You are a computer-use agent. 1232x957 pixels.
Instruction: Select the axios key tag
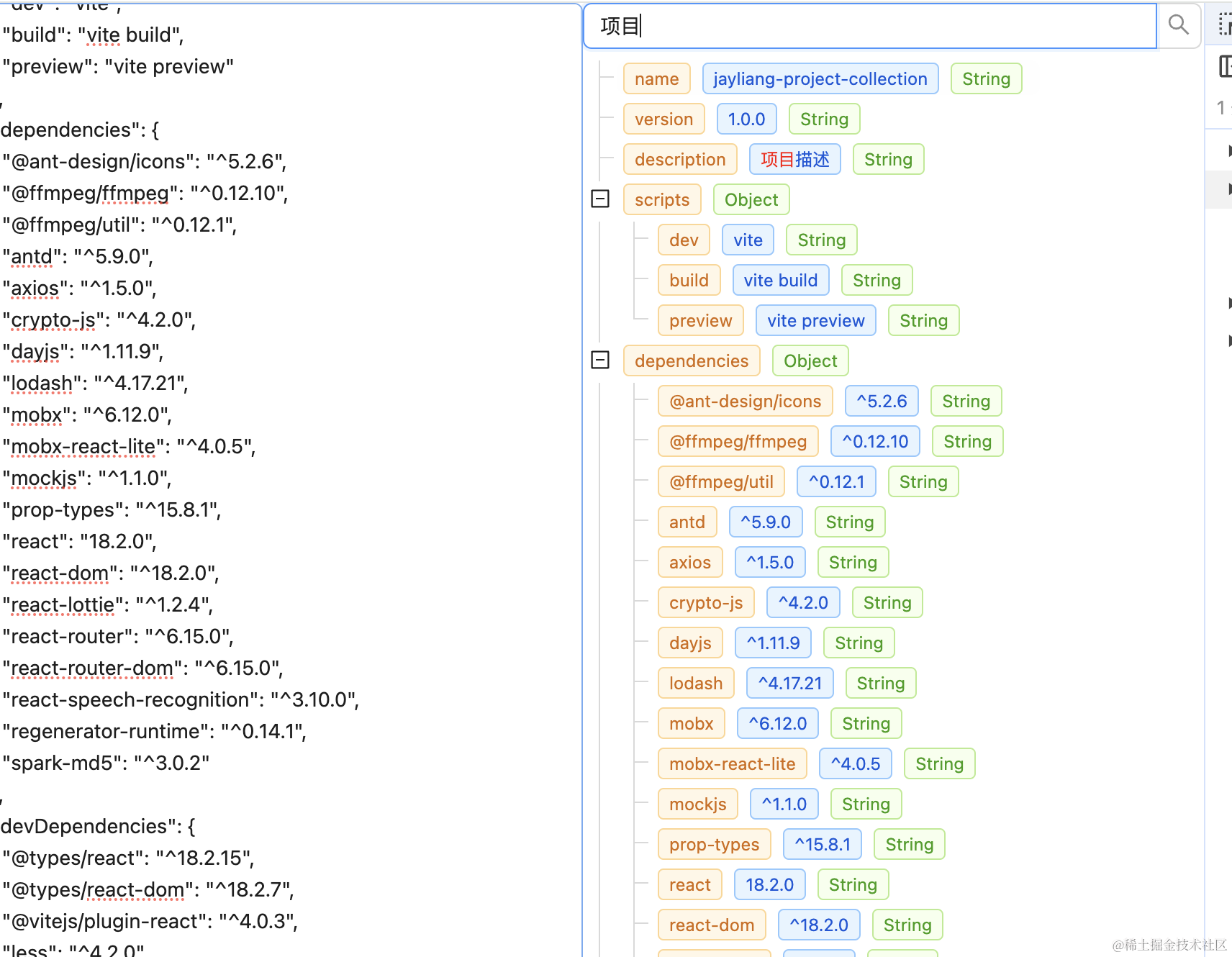tap(689, 563)
